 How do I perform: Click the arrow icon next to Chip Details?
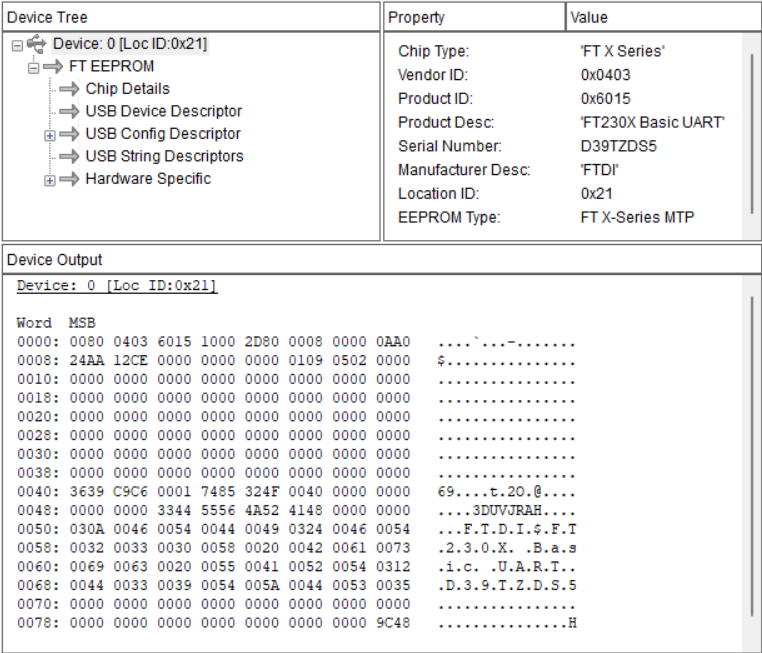[70, 89]
